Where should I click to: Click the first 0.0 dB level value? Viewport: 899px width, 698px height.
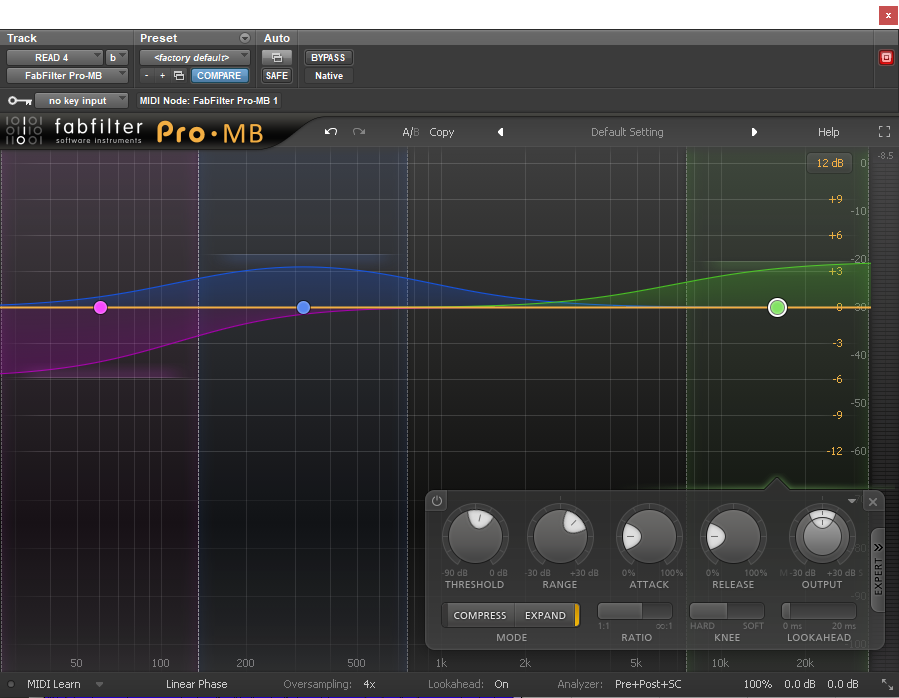(x=799, y=684)
